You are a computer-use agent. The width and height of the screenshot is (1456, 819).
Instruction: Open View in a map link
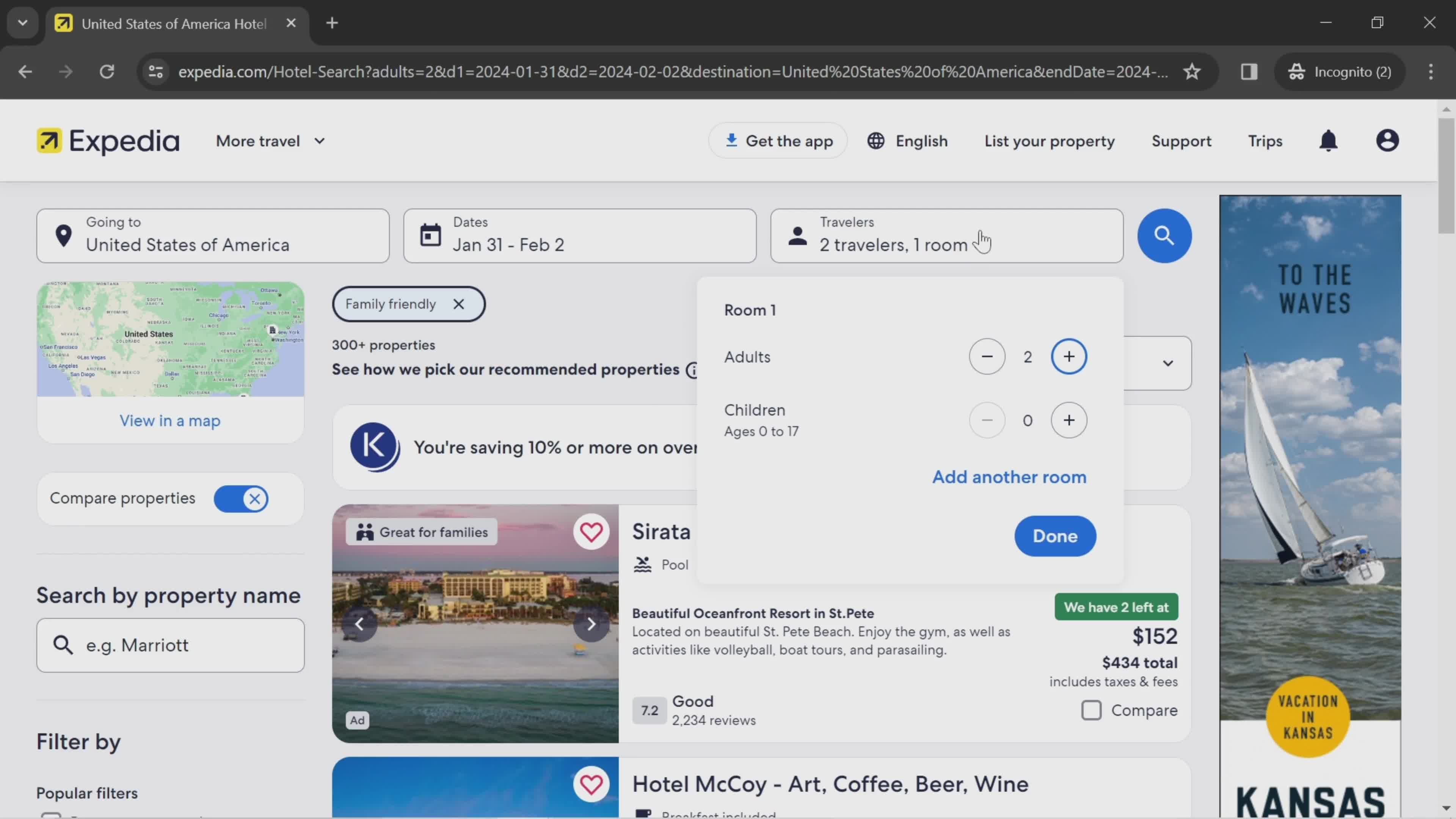tap(170, 420)
